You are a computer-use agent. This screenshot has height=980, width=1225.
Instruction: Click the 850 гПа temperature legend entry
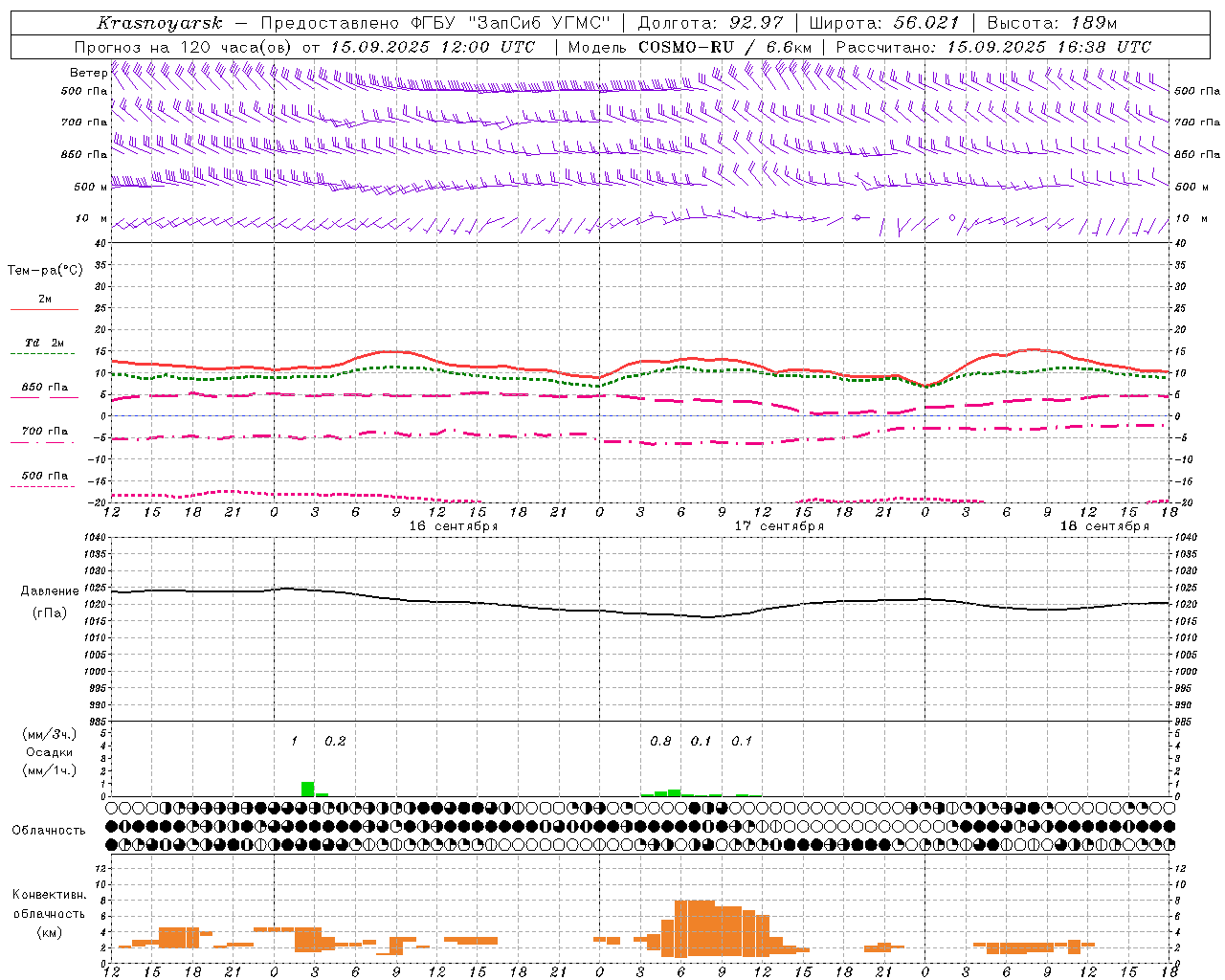tap(44, 388)
